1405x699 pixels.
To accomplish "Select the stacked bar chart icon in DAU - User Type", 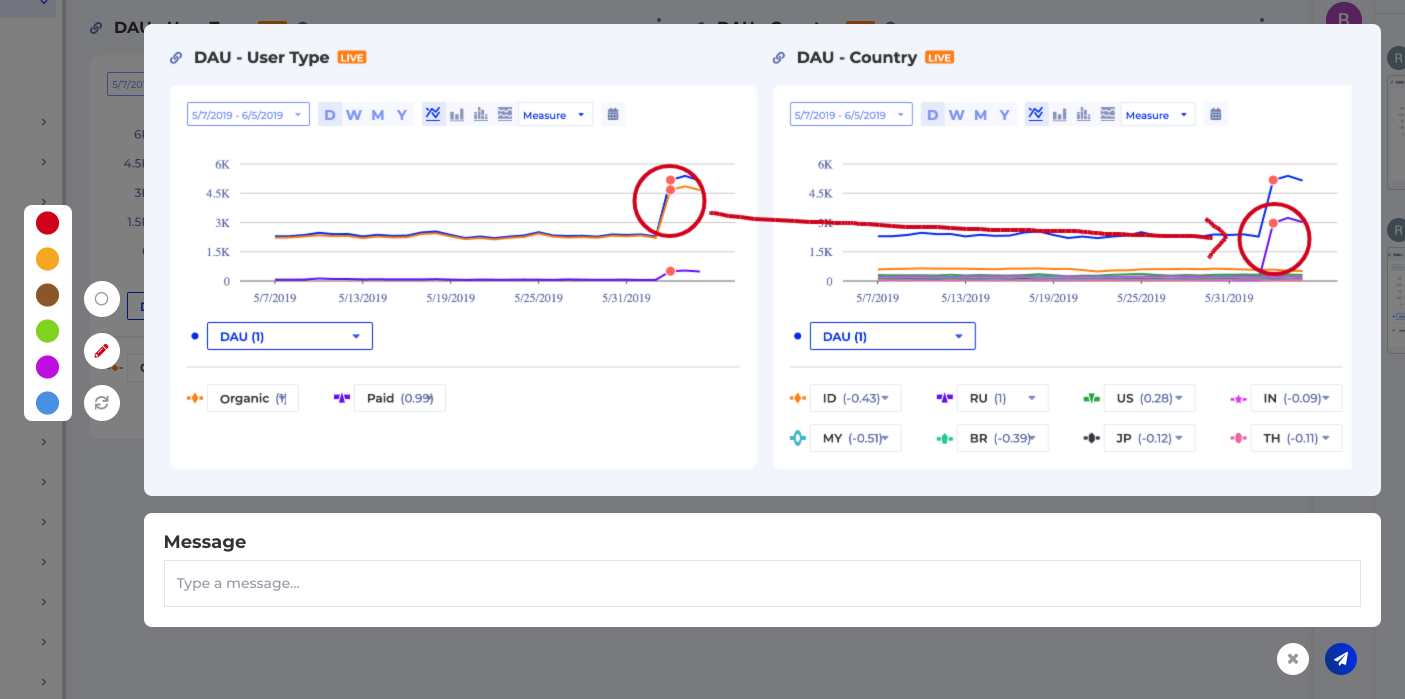I will 481,115.
